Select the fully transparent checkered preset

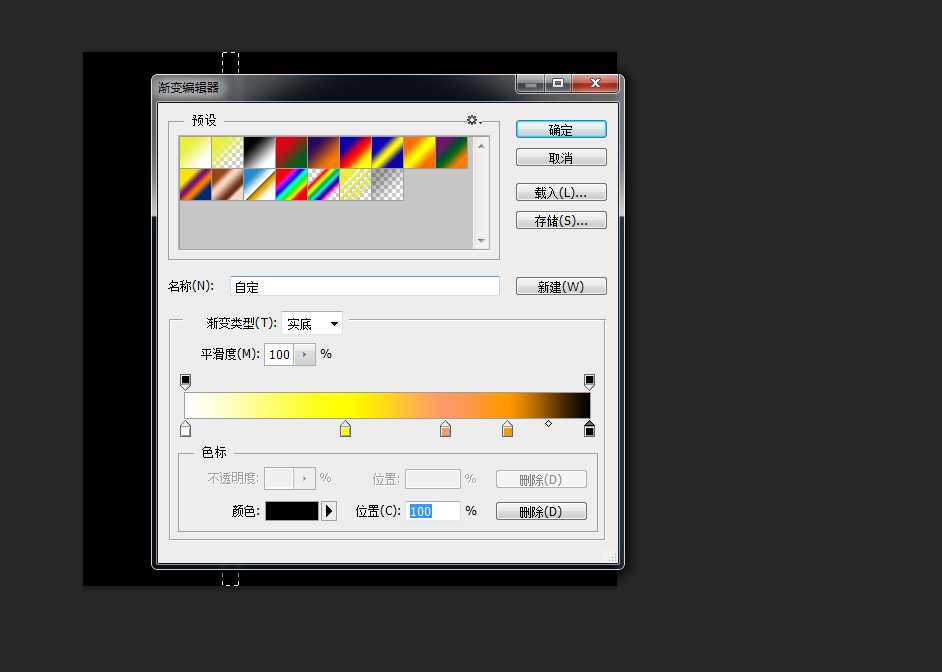(x=385, y=183)
